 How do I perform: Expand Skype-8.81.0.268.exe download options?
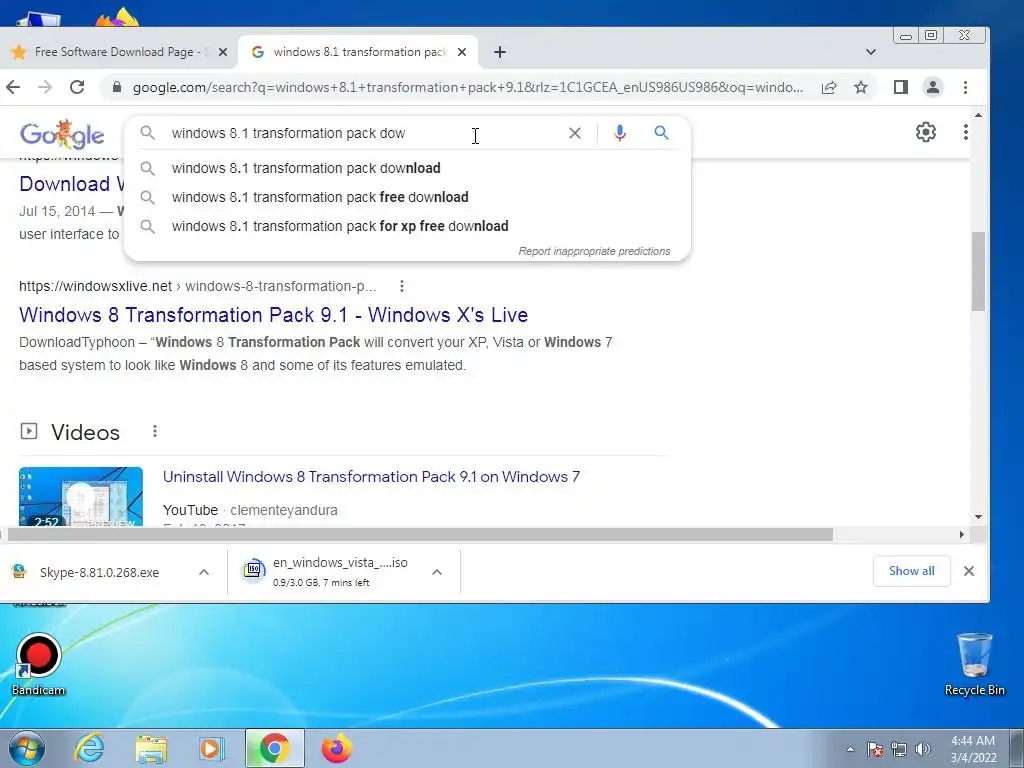[204, 572]
